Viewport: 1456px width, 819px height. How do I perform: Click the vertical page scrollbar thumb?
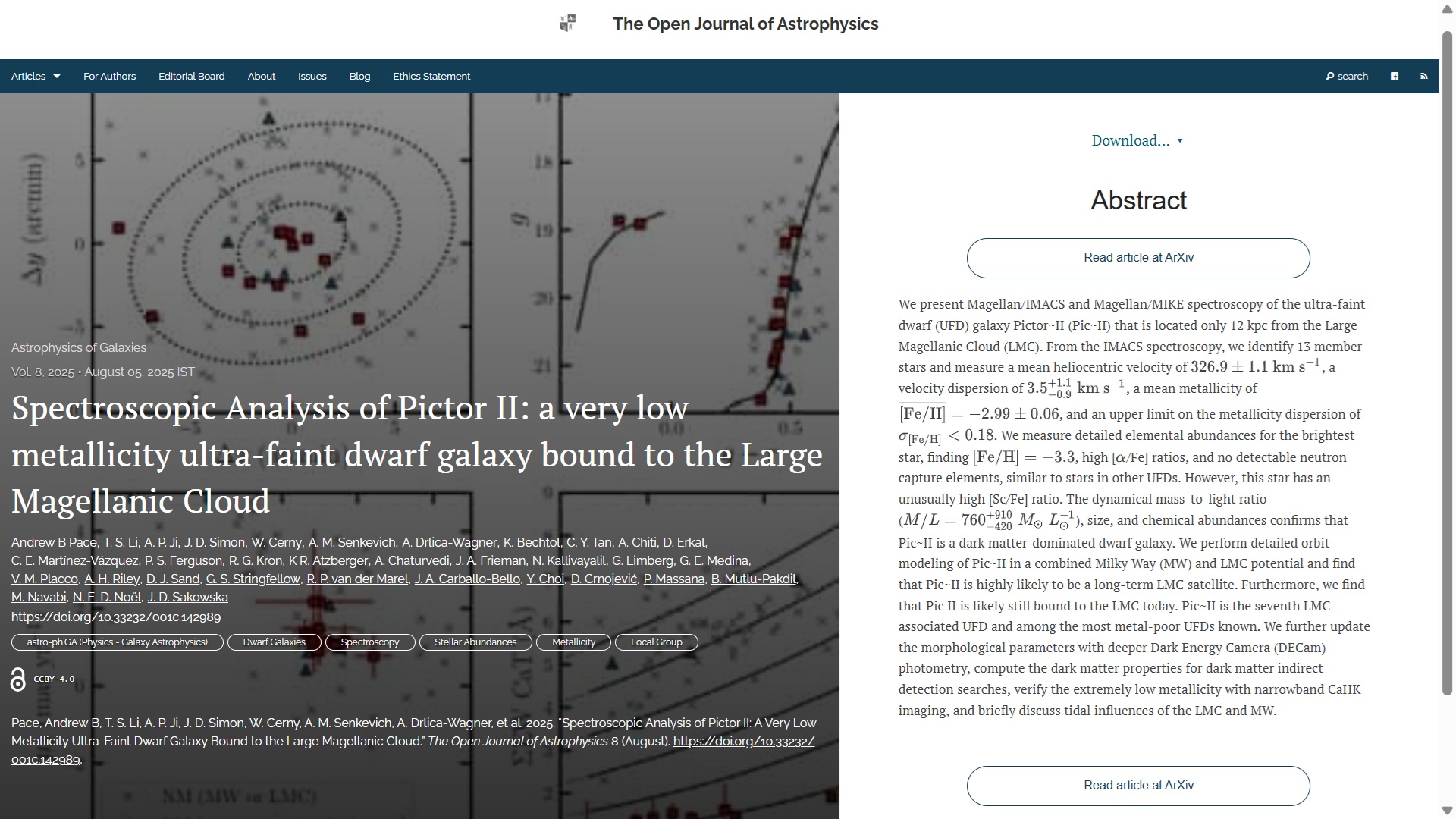tap(1447, 364)
